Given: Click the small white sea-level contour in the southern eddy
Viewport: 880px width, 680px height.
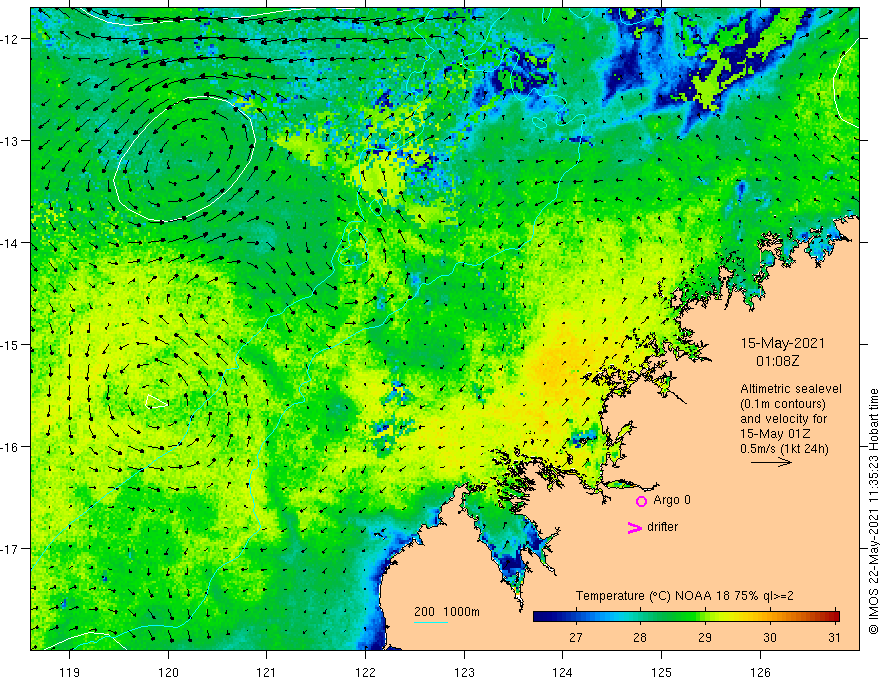Looking at the screenshot, I should click(156, 401).
